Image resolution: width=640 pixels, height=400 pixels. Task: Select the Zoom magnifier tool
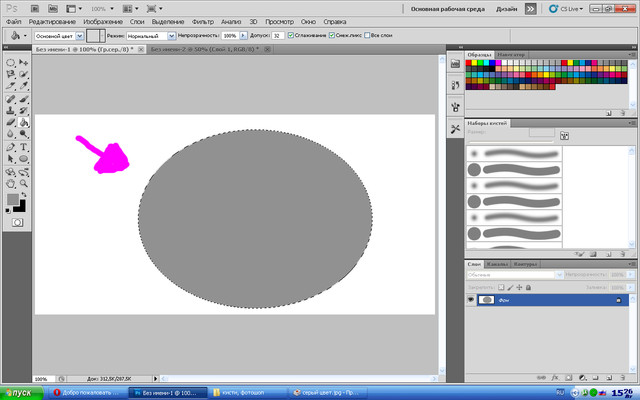[23, 183]
